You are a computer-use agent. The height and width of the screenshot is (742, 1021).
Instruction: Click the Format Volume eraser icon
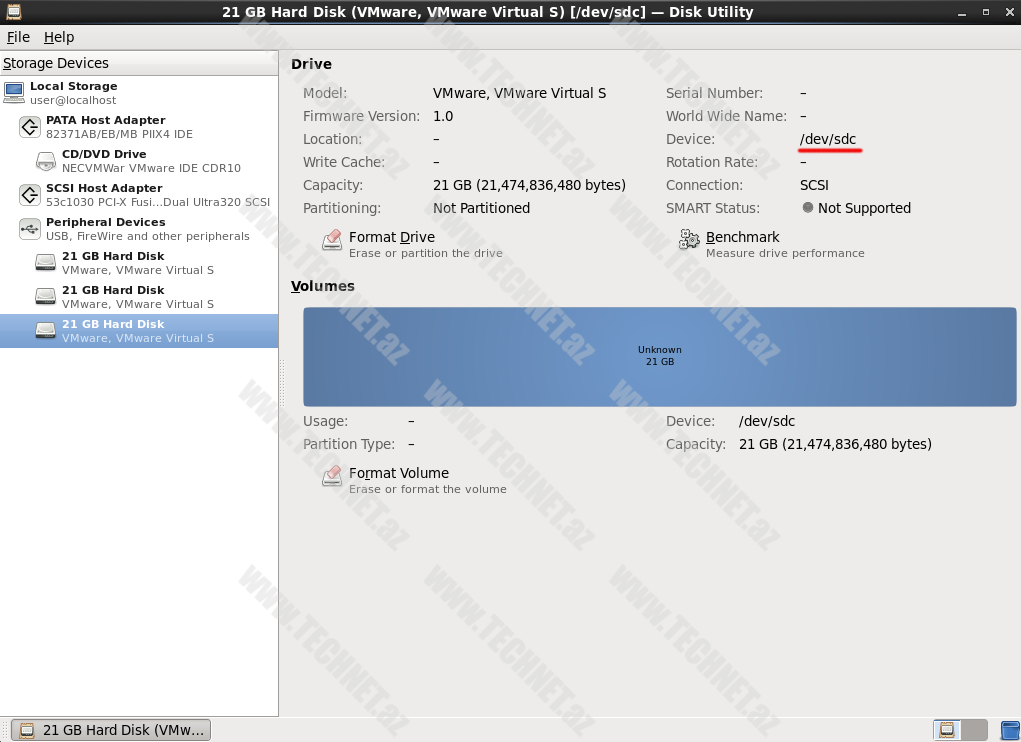point(332,477)
